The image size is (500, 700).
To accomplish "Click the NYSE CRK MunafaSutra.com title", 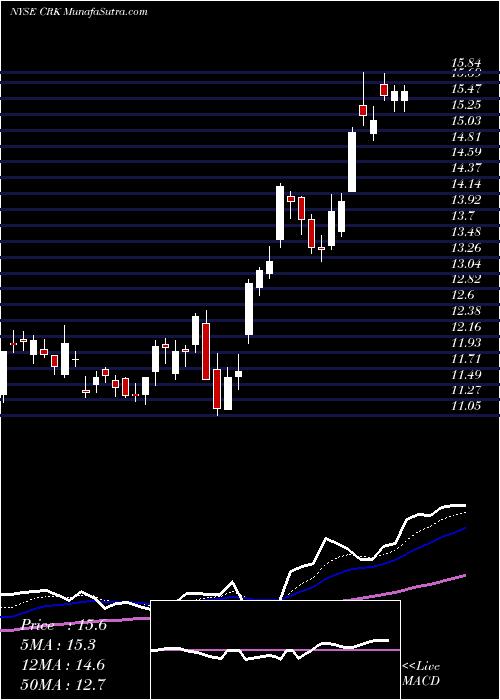I will 79,11.
